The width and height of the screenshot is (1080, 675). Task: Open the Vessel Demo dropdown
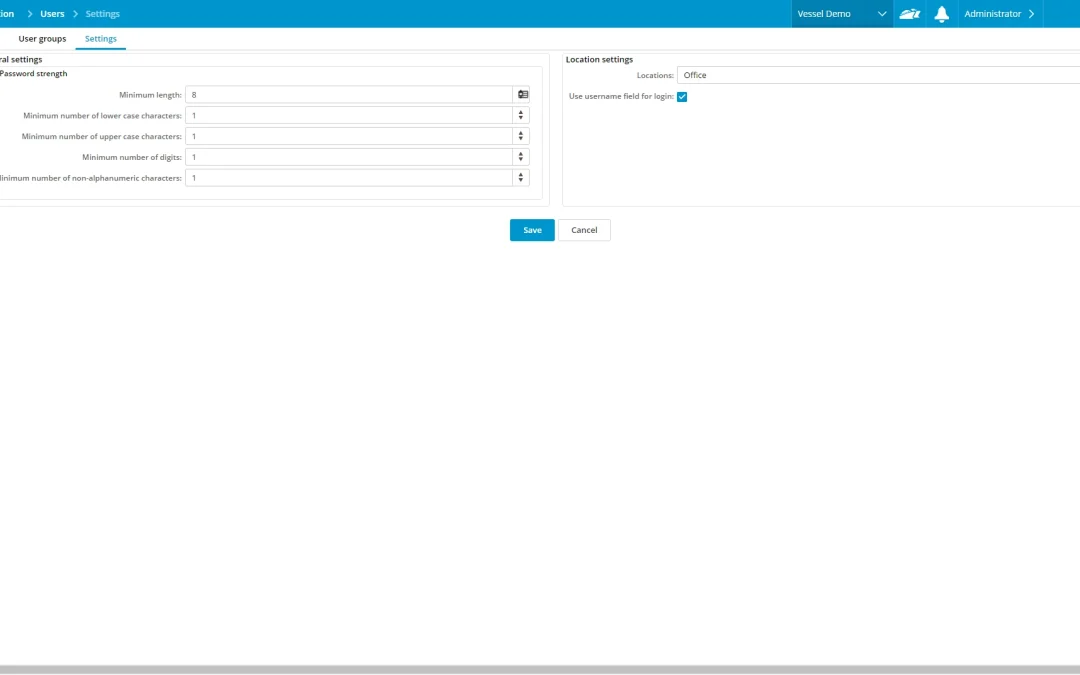click(841, 14)
